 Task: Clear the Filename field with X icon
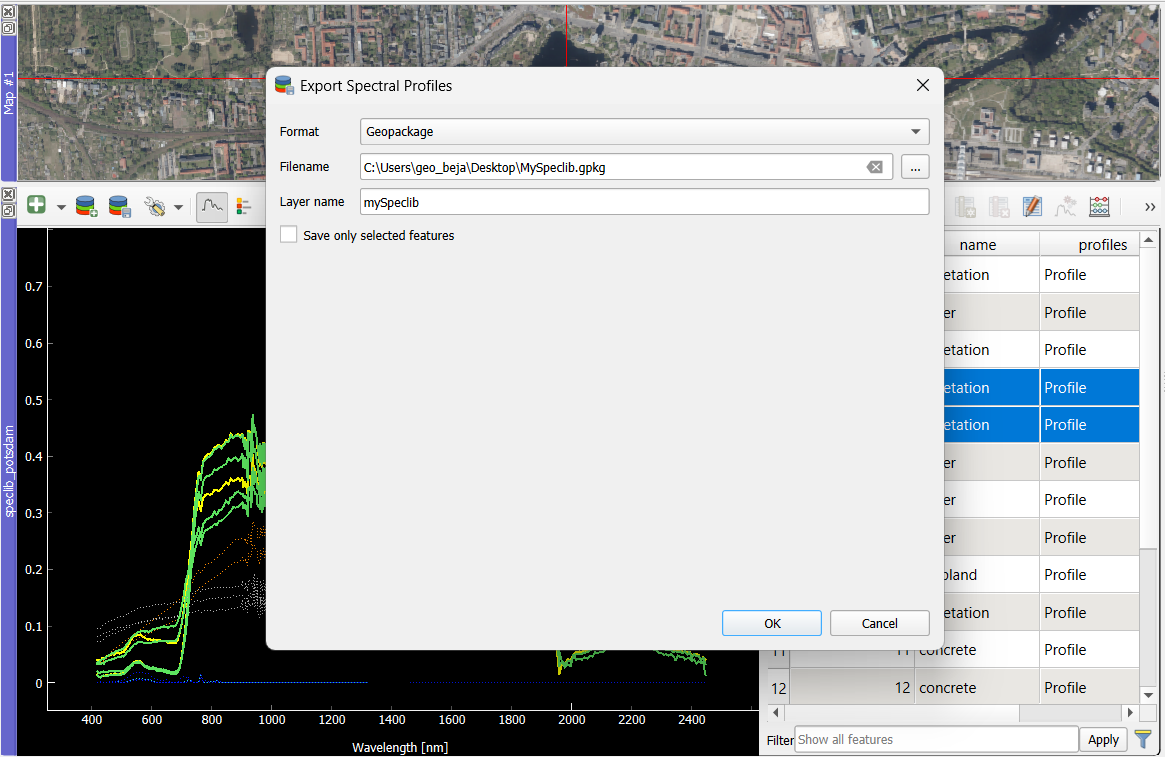[x=875, y=167]
